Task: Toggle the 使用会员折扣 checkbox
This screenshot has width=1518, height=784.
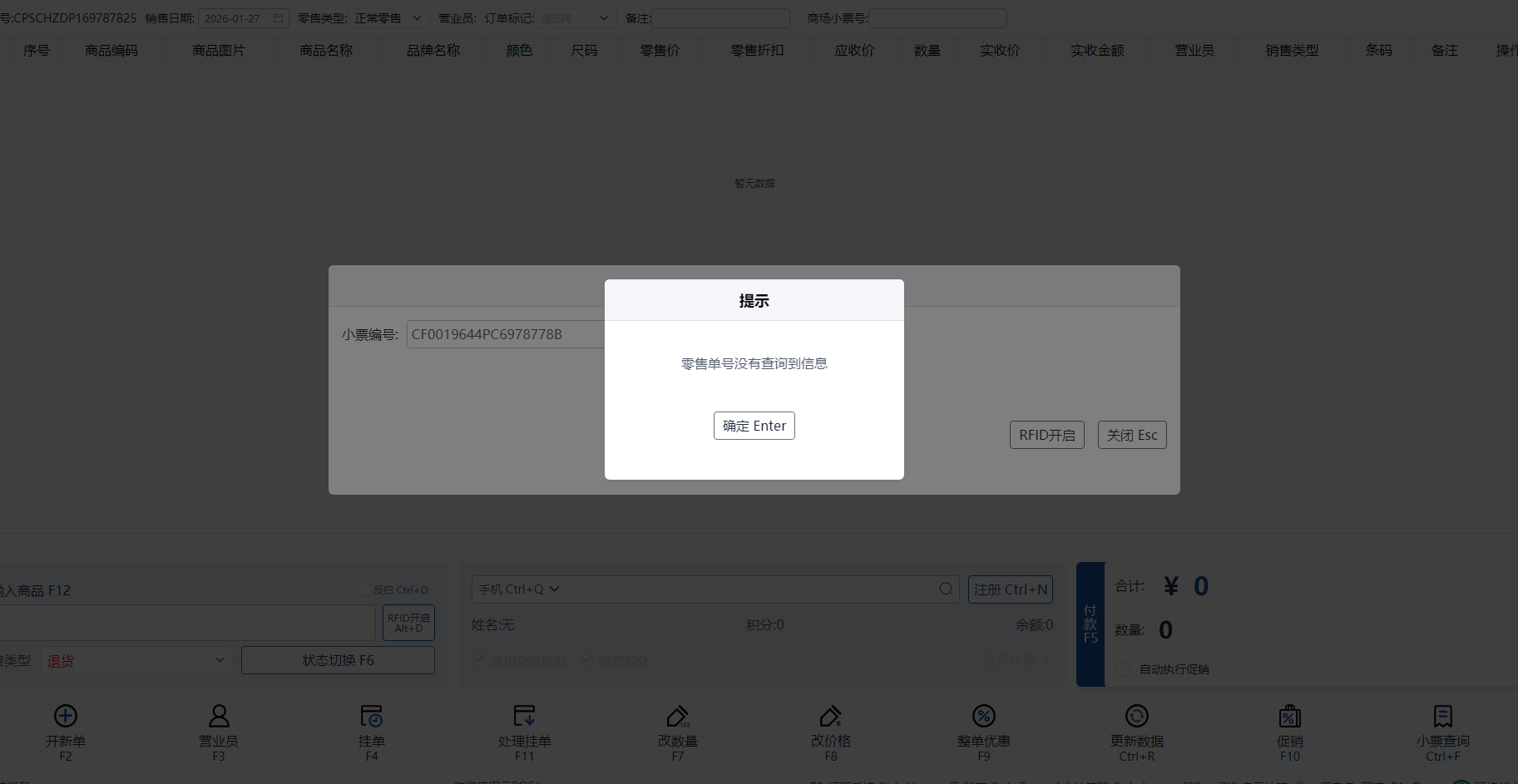Action: click(x=479, y=659)
